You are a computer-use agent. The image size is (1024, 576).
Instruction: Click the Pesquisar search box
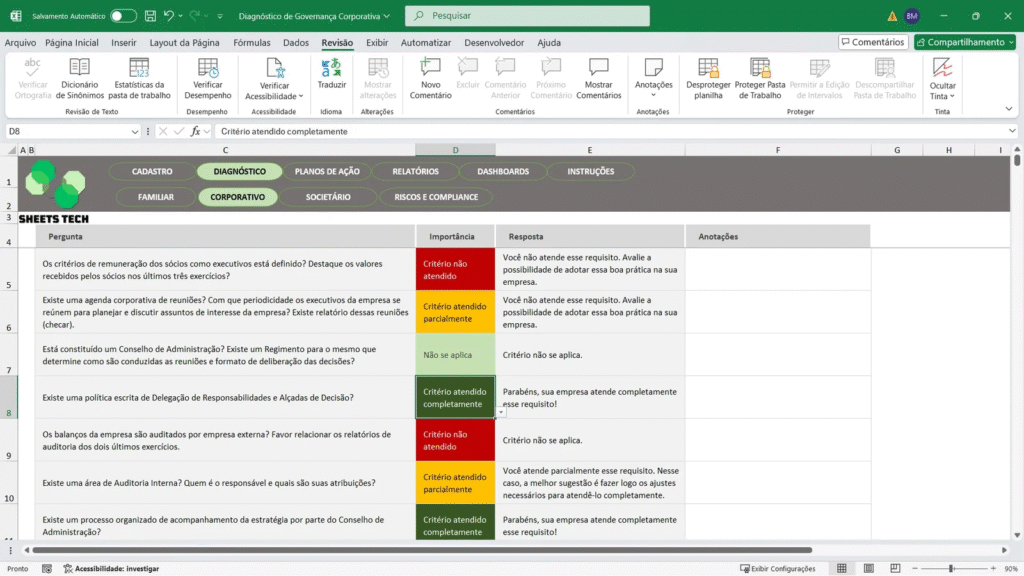click(x=527, y=16)
